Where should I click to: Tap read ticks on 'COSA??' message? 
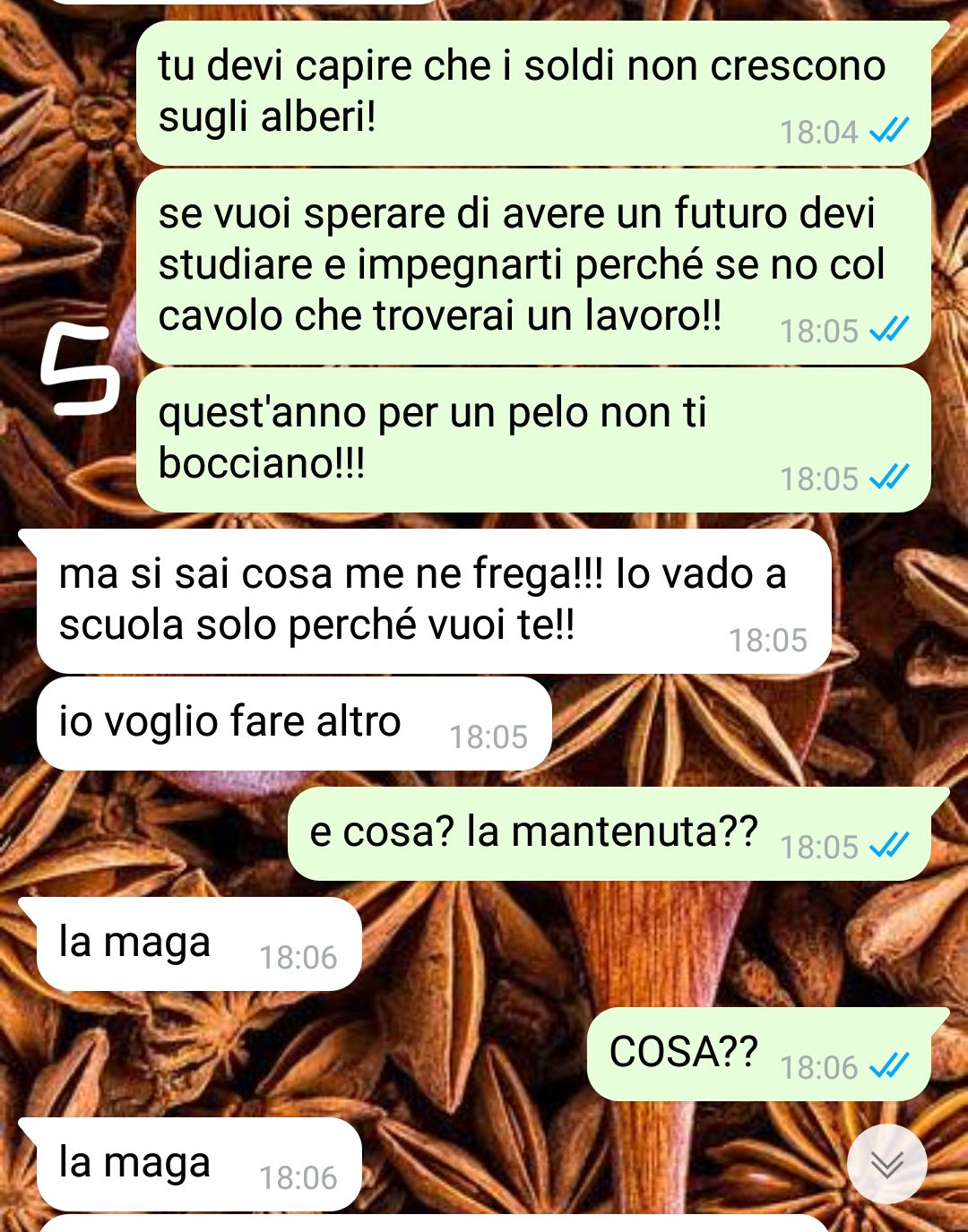pos(889,1067)
